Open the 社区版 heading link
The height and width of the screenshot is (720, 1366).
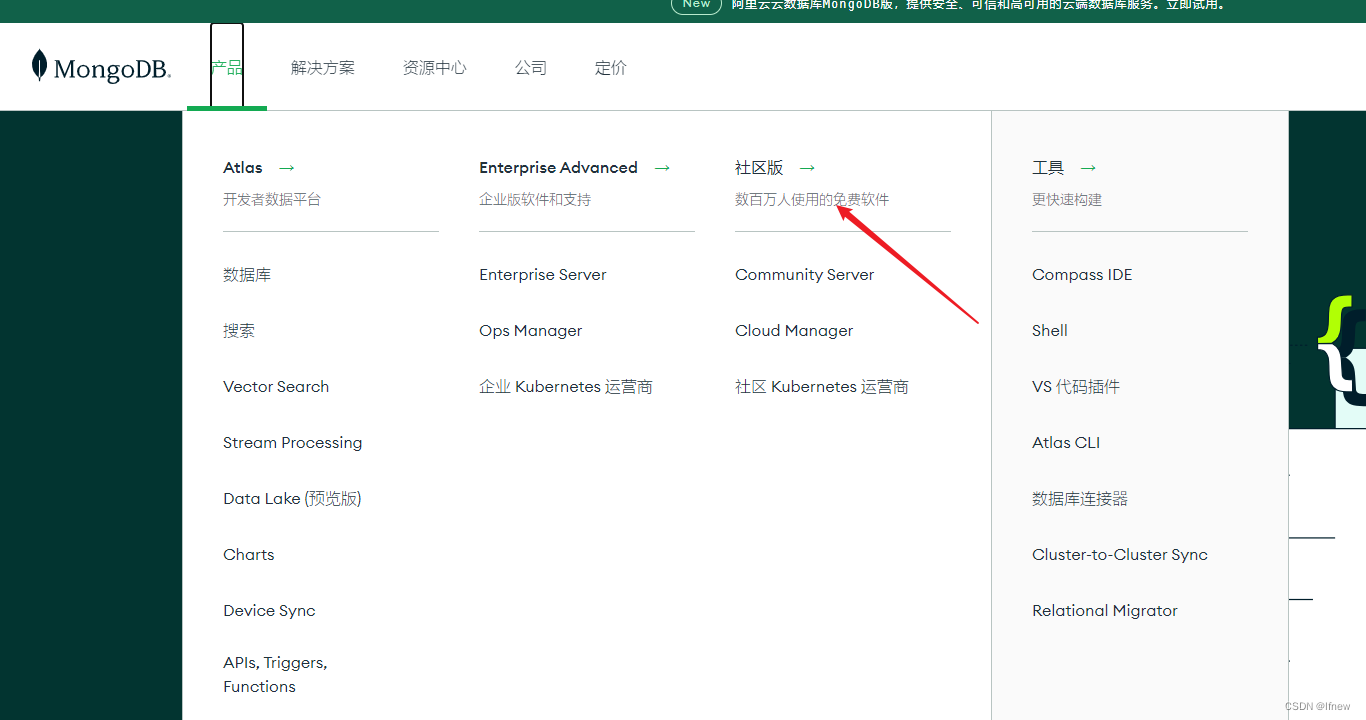(759, 168)
